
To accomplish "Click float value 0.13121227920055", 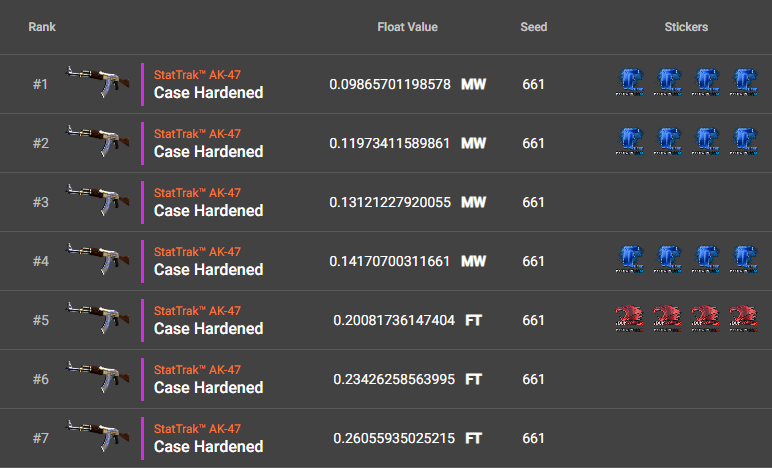I will (x=390, y=202).
